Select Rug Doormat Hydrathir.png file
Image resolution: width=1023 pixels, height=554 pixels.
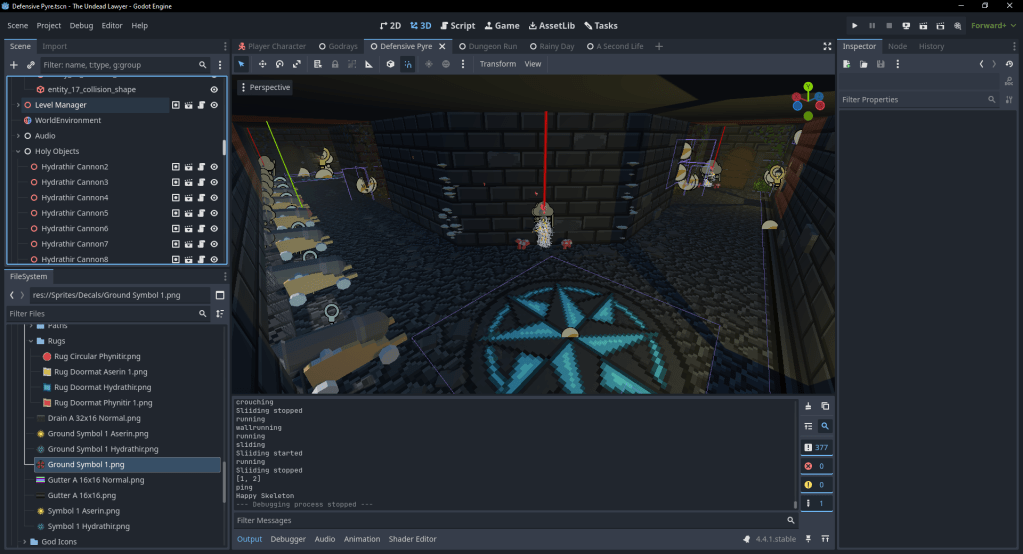point(102,387)
